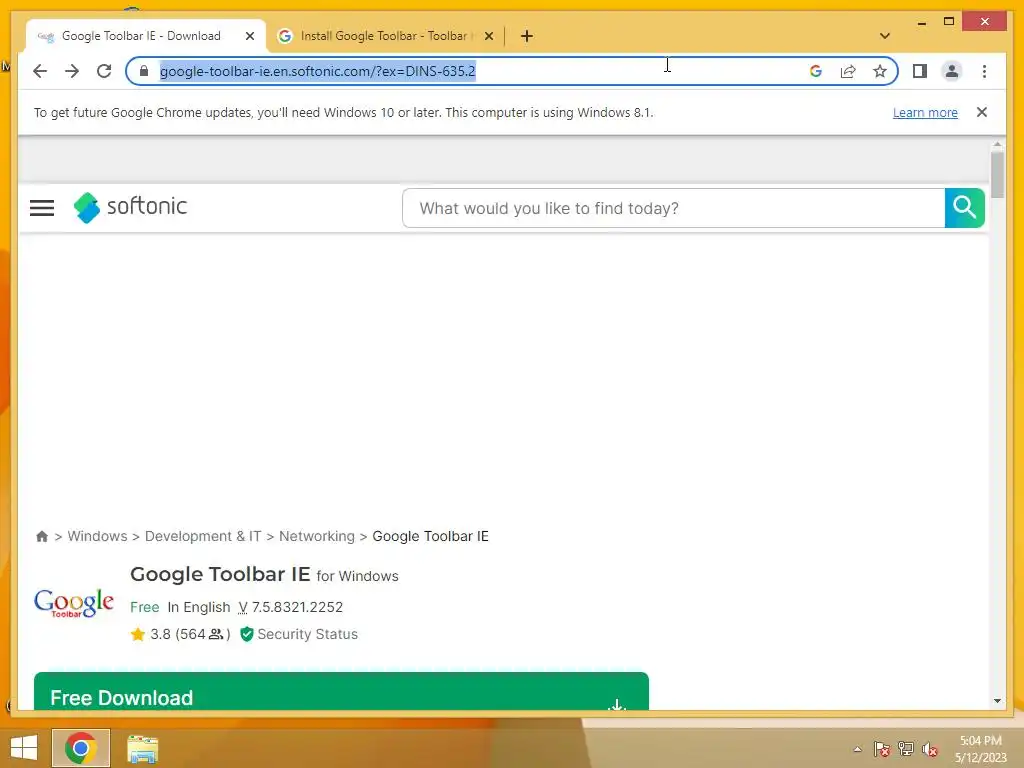The width and height of the screenshot is (1024, 768).
Task: Click the muted volume tray icon
Action: pos(930,749)
